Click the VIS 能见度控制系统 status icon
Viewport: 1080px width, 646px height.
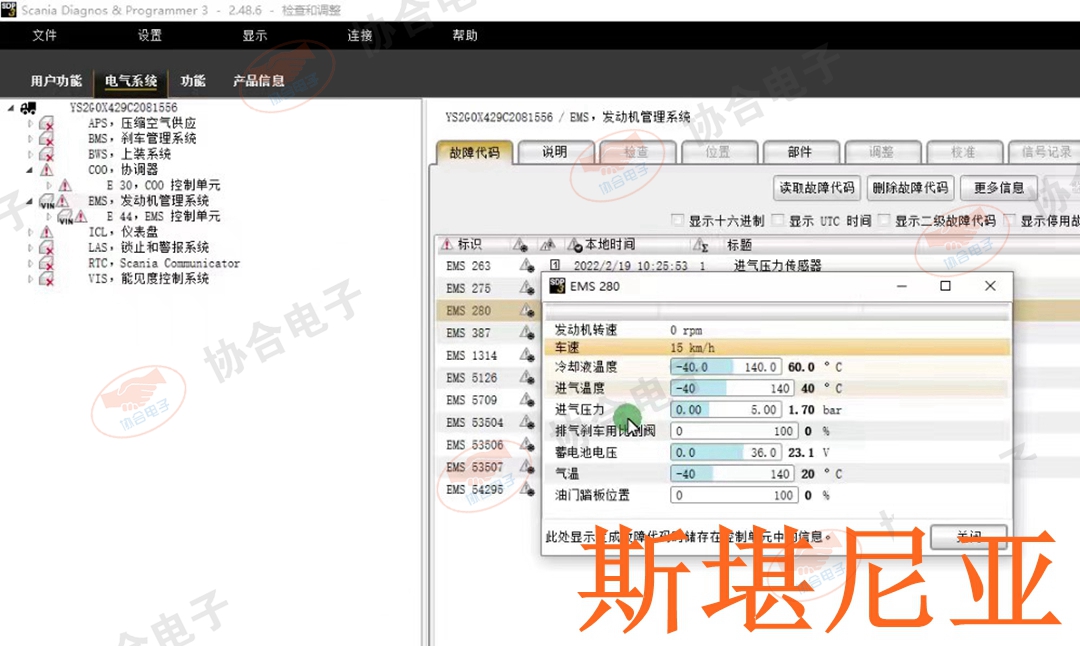pyautogui.click(x=46, y=279)
